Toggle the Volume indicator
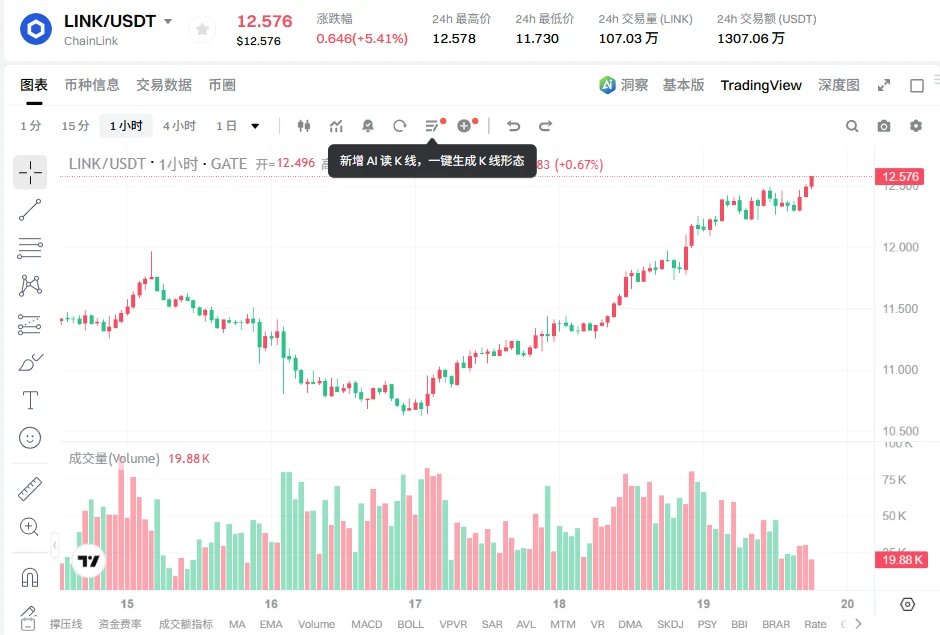This screenshot has width=940, height=635. coord(317,624)
